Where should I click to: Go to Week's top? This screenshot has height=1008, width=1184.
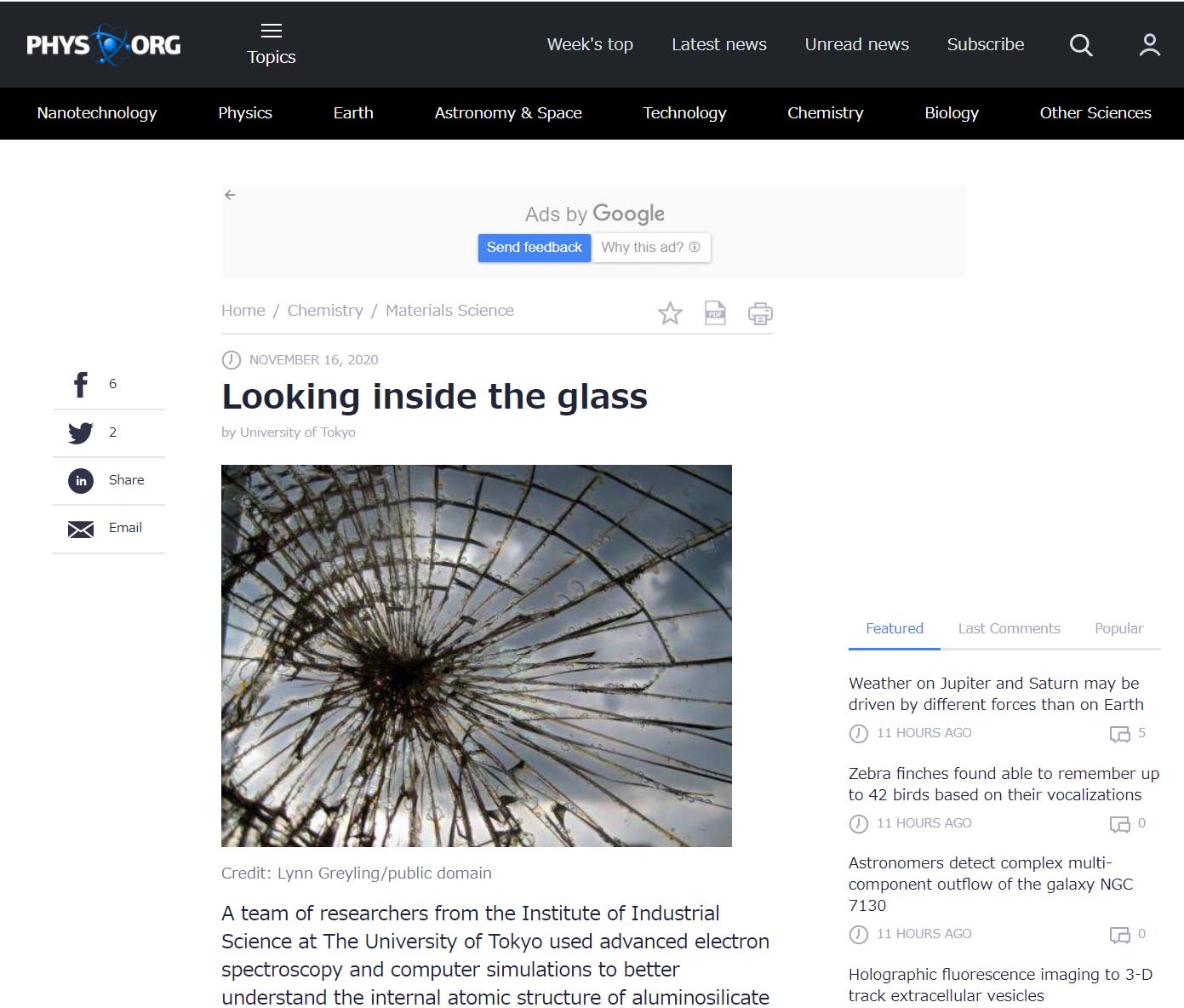click(x=590, y=44)
